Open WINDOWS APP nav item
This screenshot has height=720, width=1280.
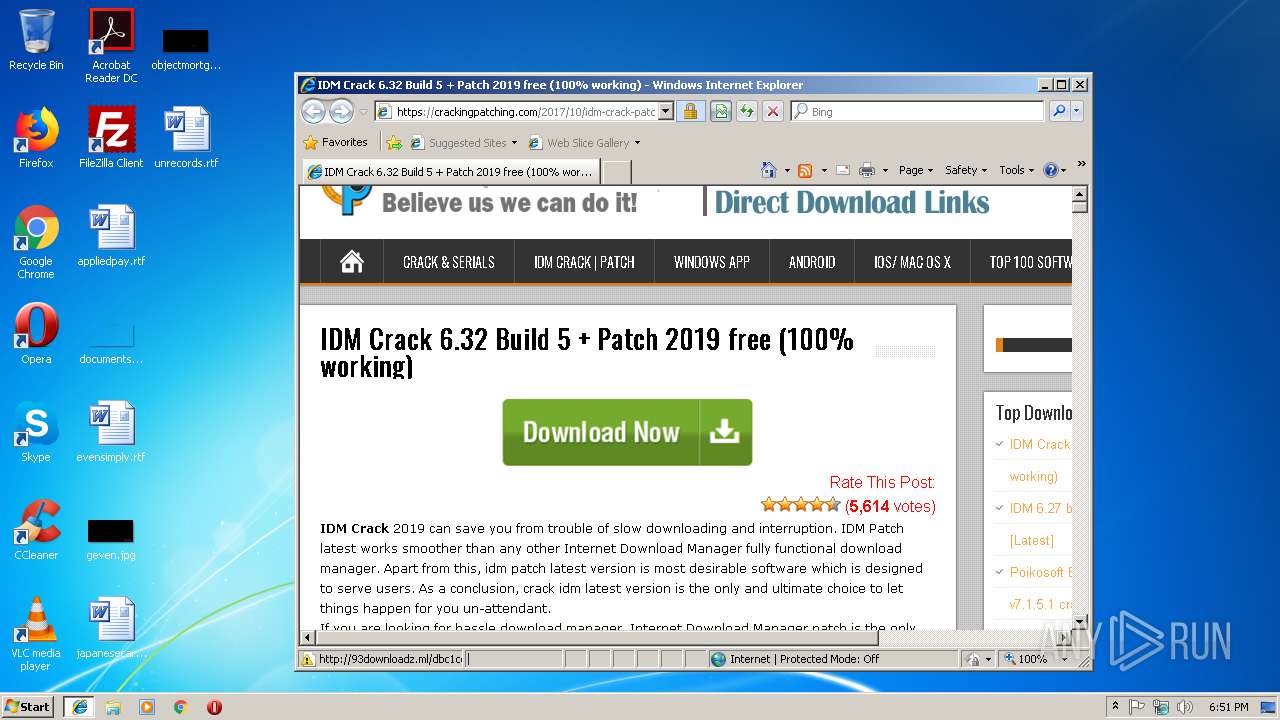[x=712, y=262]
